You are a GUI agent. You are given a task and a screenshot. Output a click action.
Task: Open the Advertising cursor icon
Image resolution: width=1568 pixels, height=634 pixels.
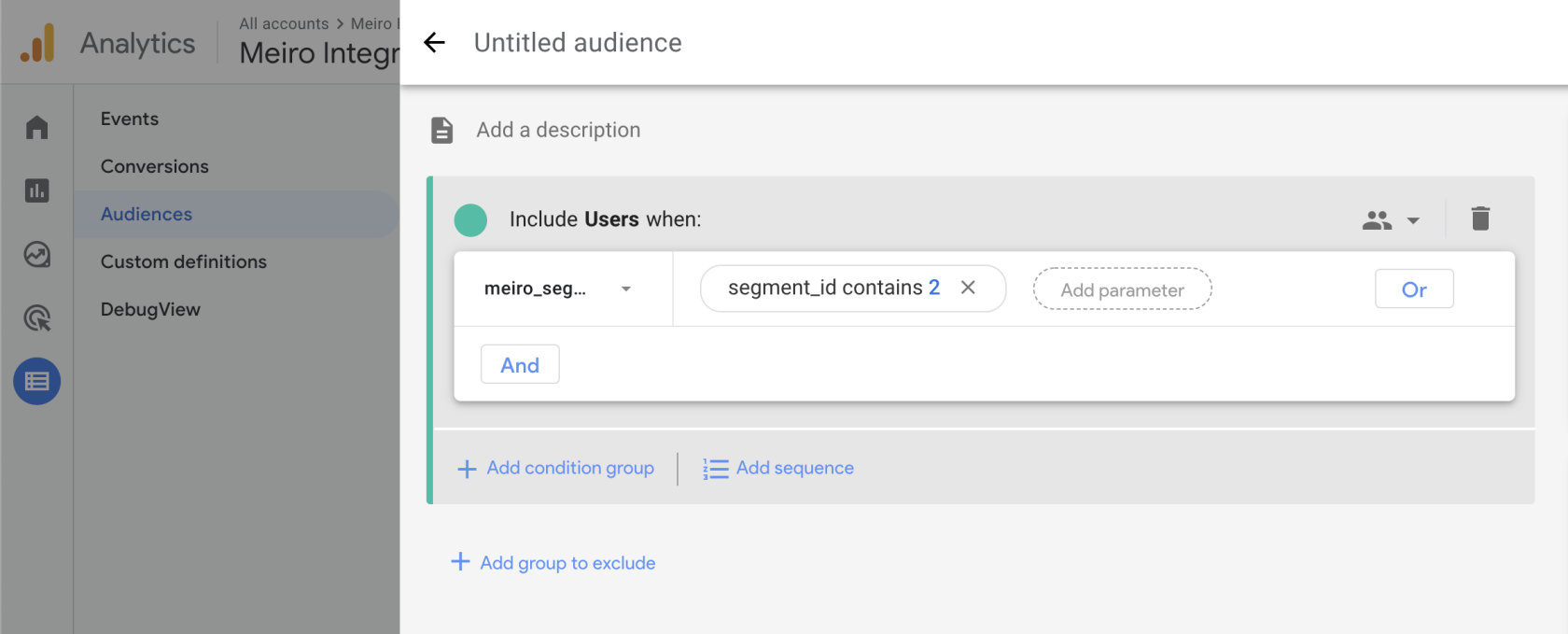[x=37, y=318]
